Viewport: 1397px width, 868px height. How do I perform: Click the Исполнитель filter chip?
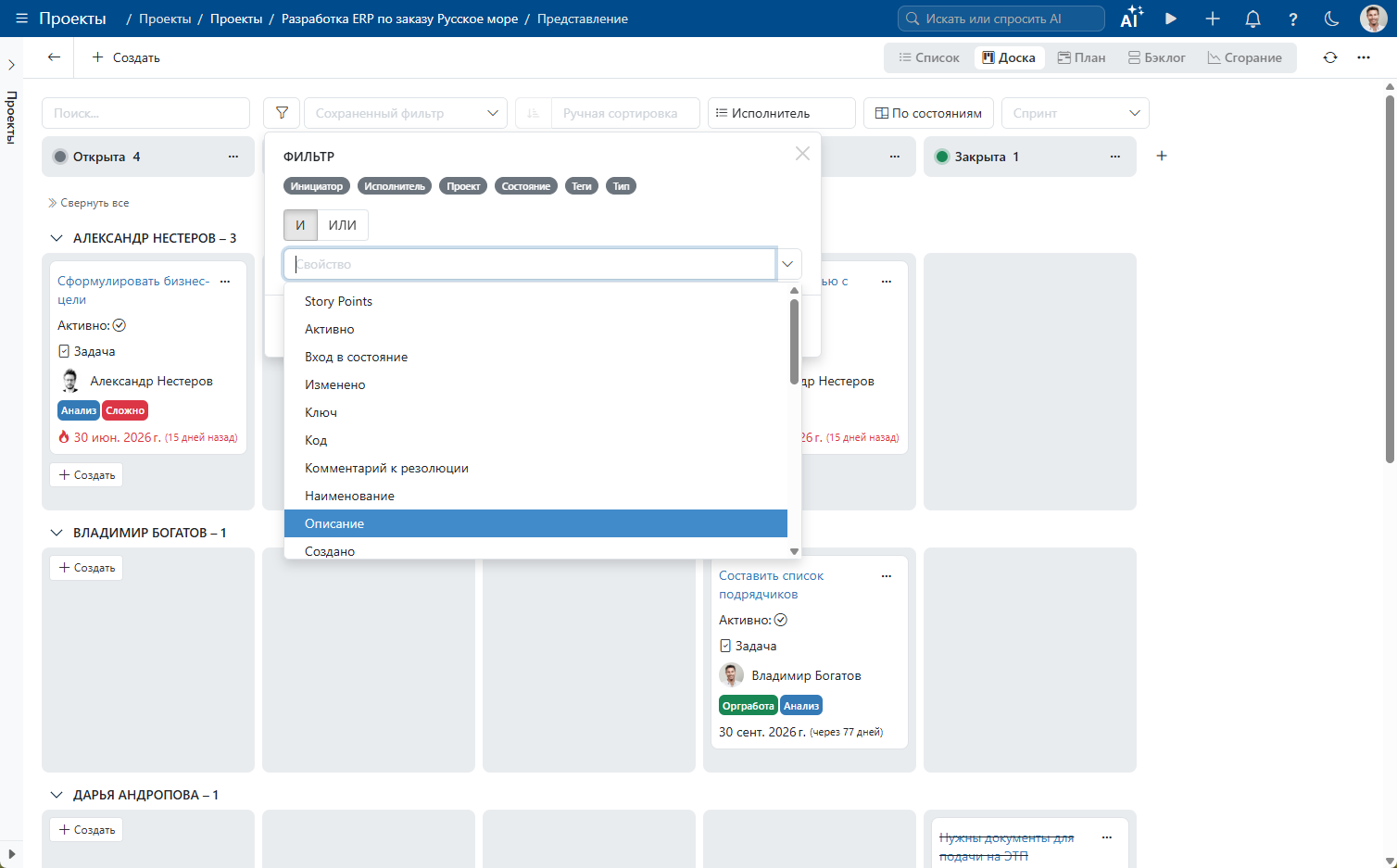click(x=395, y=186)
